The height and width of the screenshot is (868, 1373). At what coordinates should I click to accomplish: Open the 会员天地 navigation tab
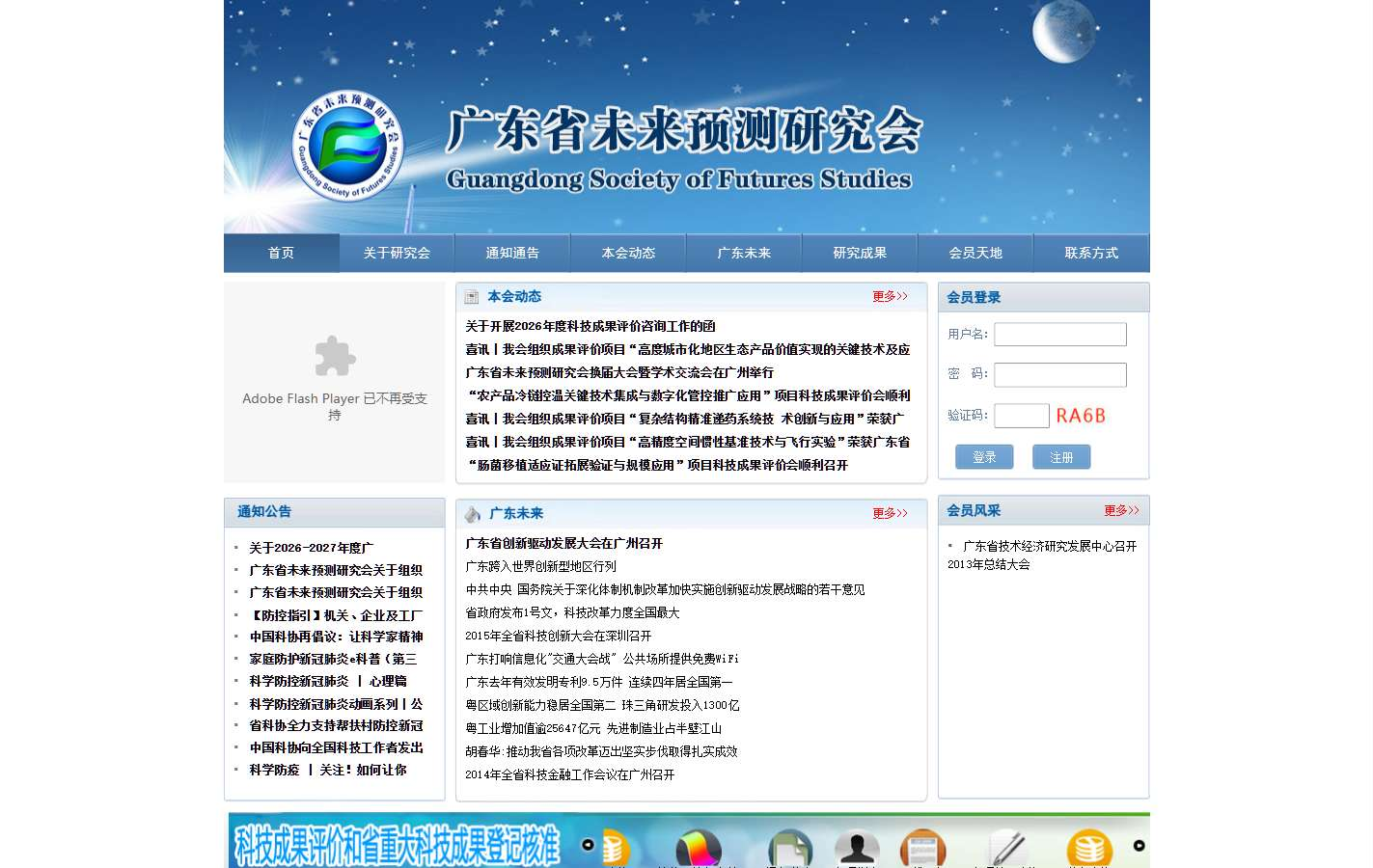[x=976, y=253]
